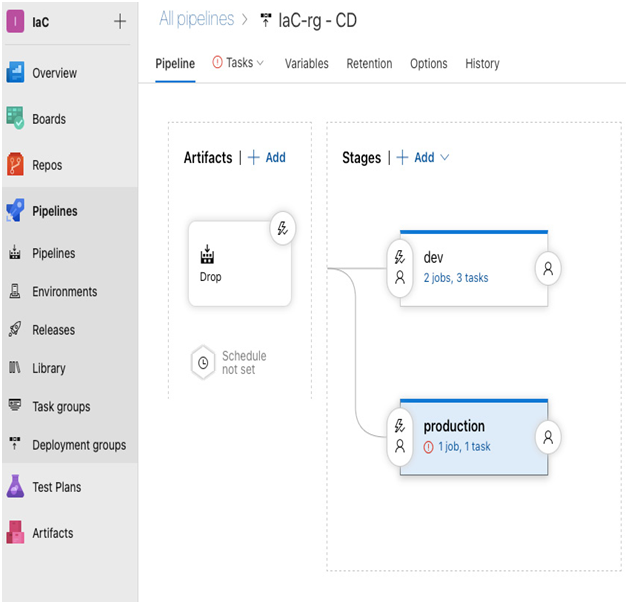Screen dimensions: 628x604
Task: Open post-deployment conditions for production stage
Action: (548, 437)
